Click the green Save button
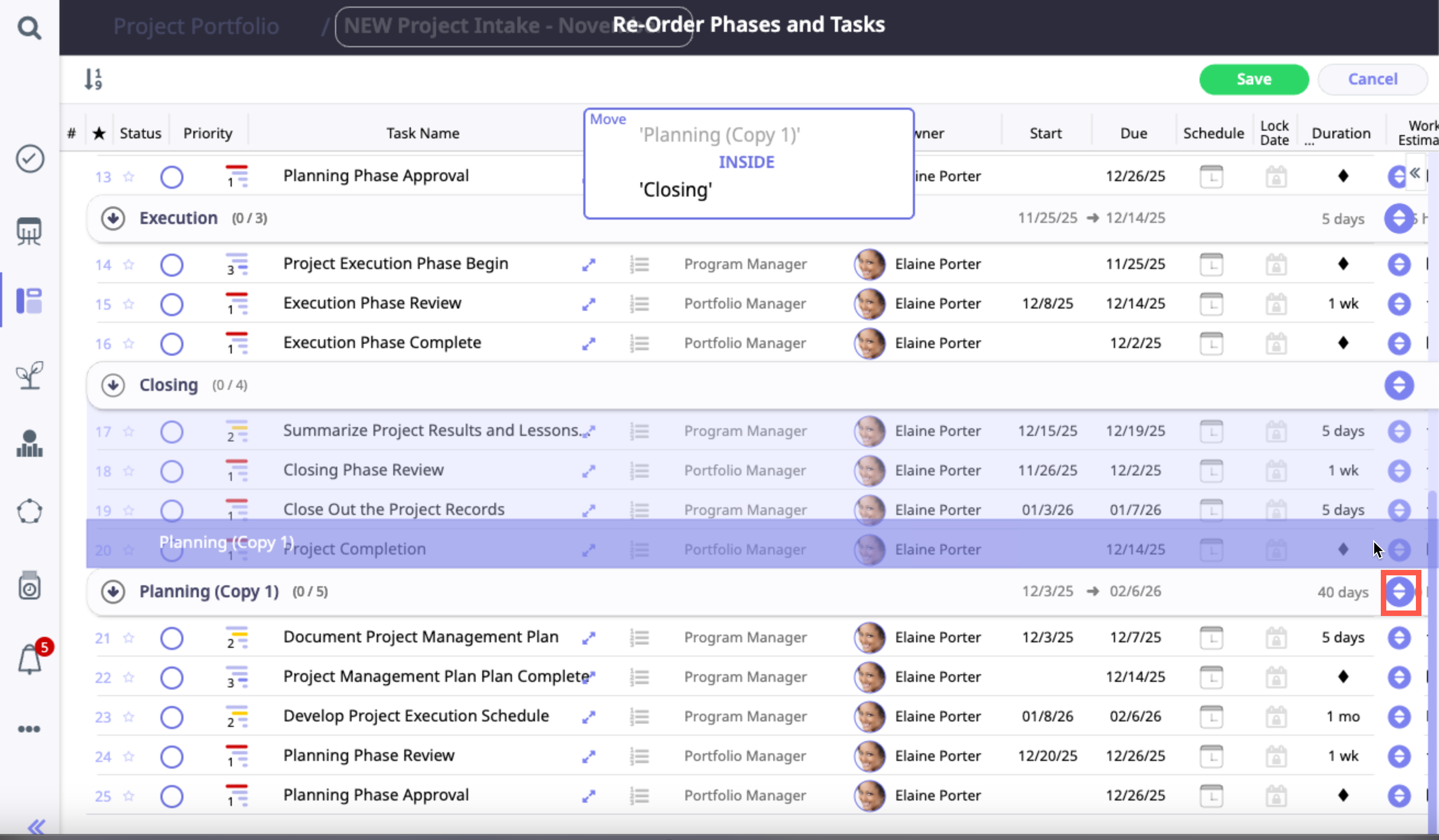 [1253, 79]
